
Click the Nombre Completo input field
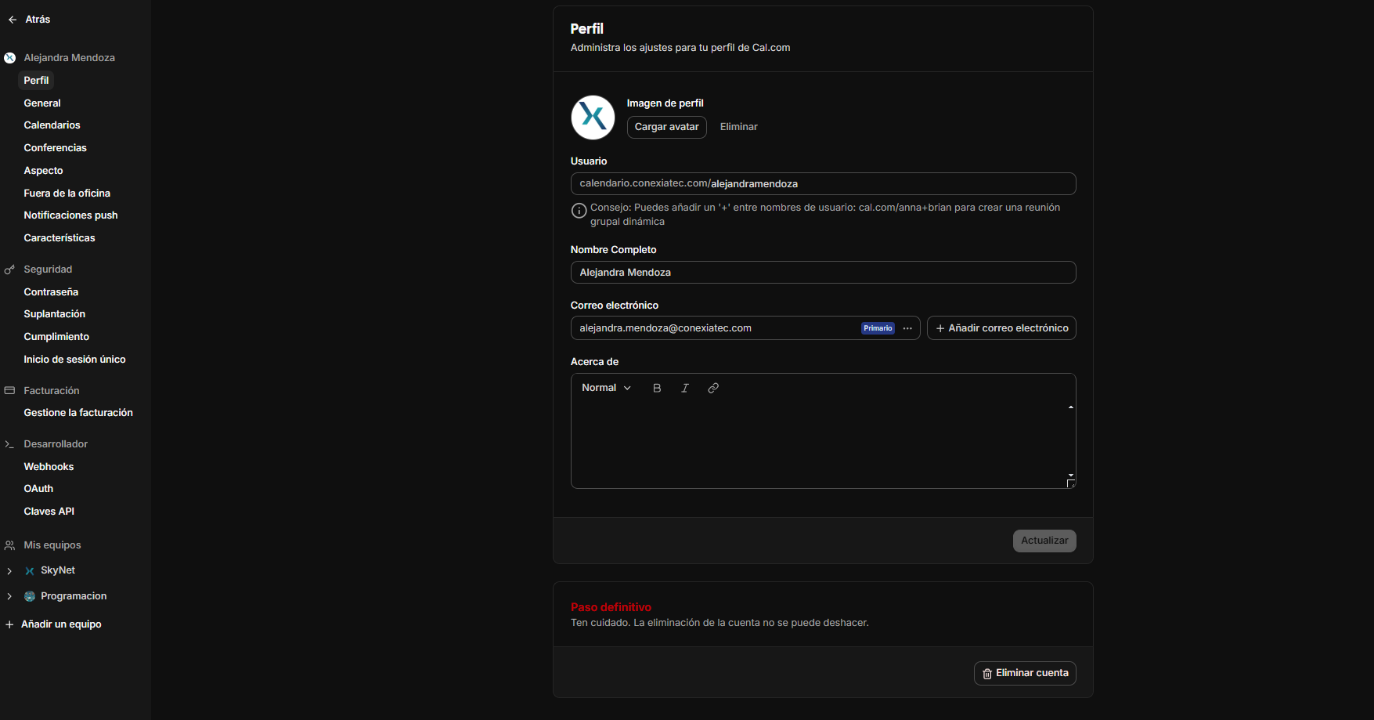(x=822, y=272)
